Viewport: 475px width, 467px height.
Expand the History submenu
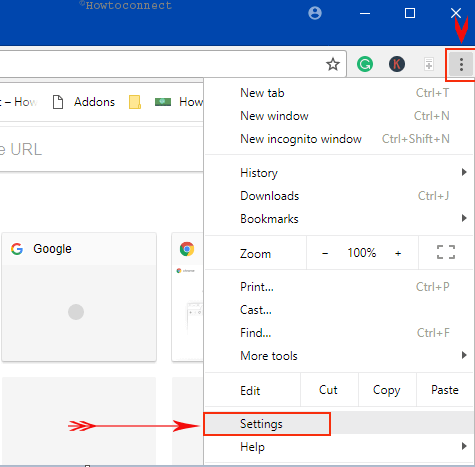[339, 173]
